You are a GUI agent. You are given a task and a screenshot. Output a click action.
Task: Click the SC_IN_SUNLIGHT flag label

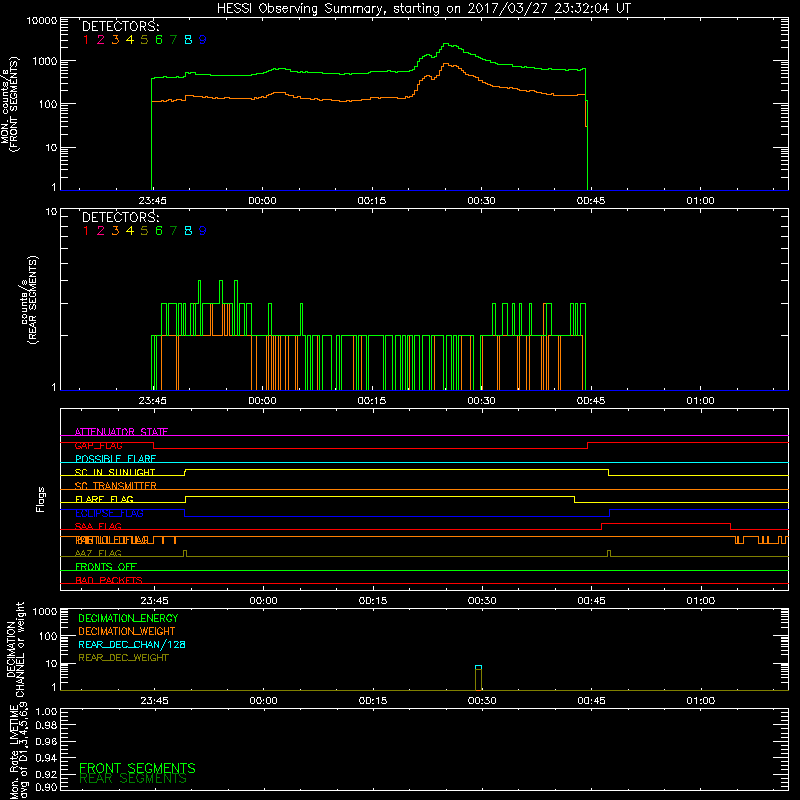coord(115,472)
